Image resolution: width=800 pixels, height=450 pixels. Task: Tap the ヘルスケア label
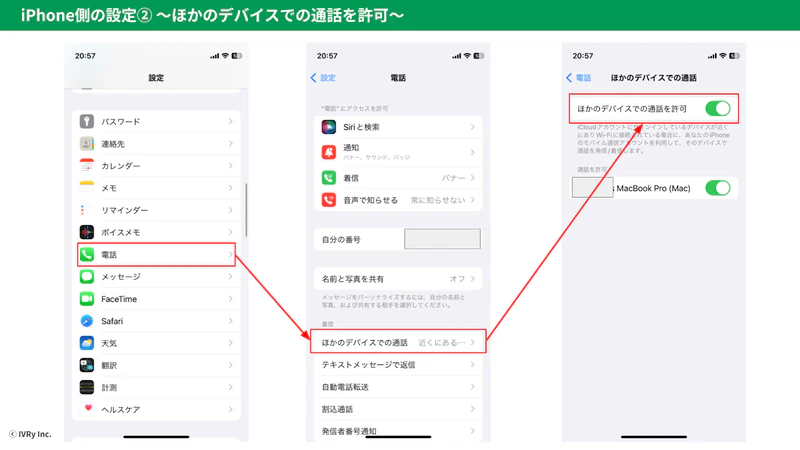pos(120,410)
